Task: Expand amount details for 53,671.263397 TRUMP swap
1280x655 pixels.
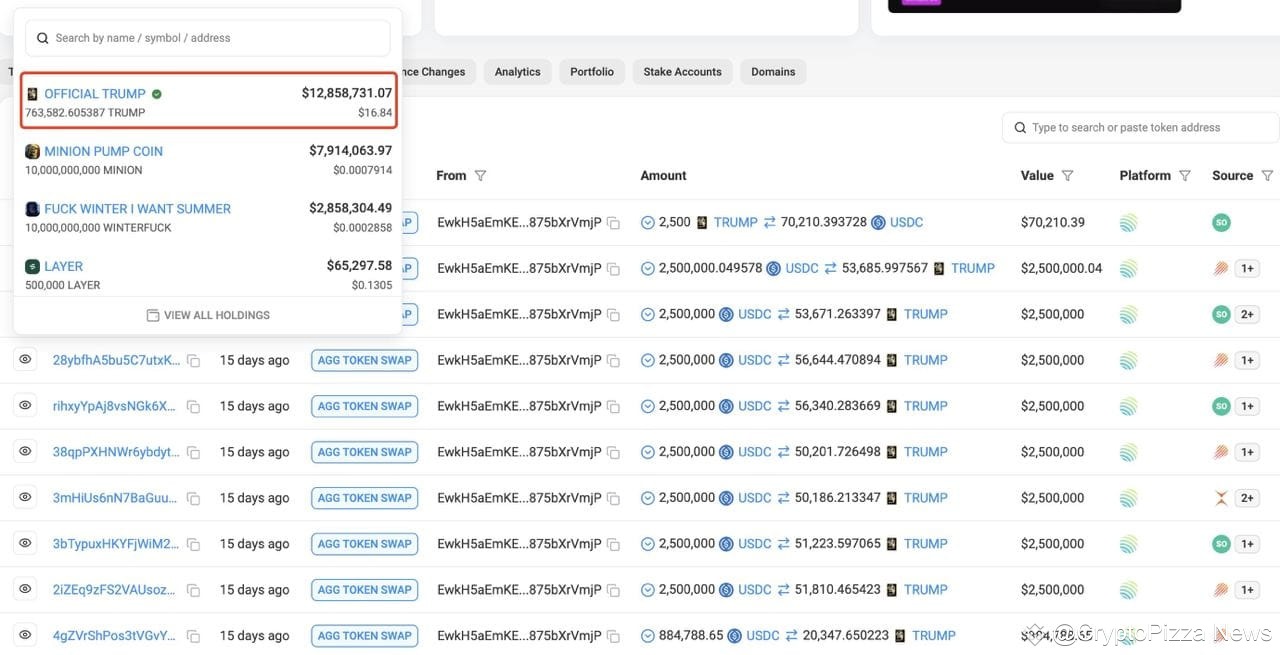Action: click(x=647, y=314)
